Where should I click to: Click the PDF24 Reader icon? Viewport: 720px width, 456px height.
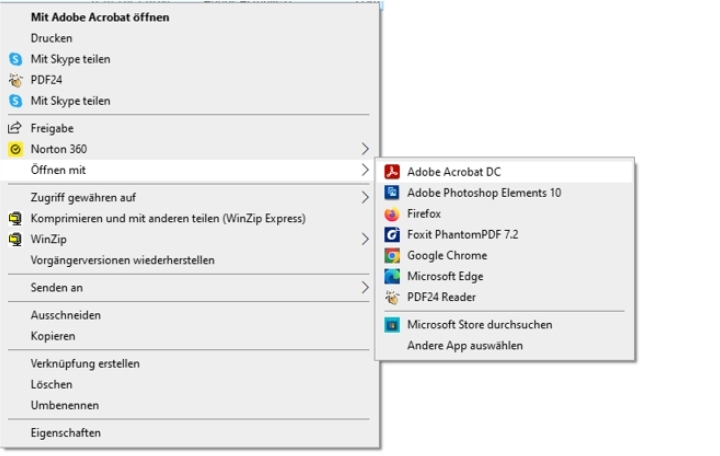click(x=392, y=297)
